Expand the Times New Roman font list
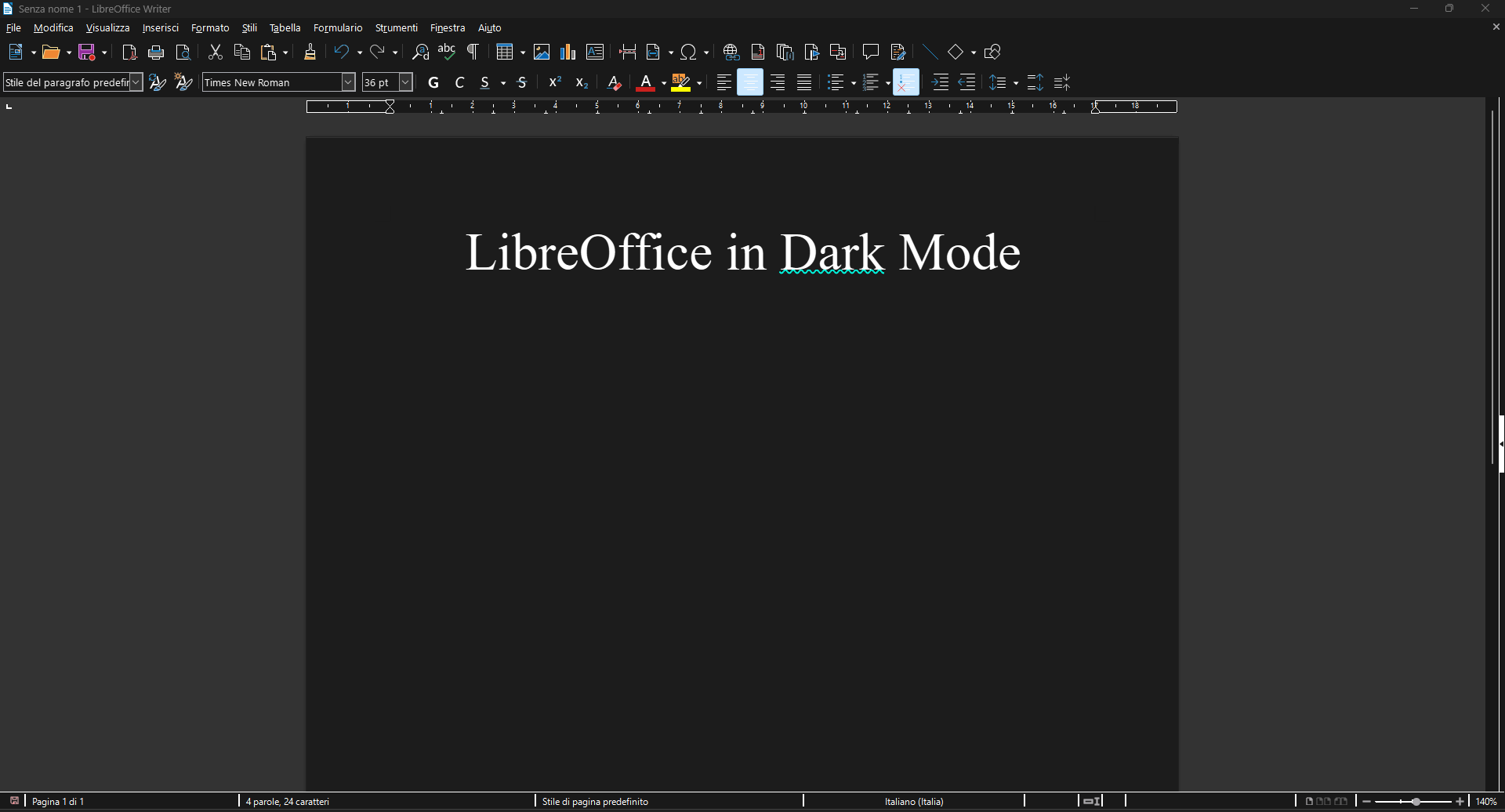Image resolution: width=1505 pixels, height=812 pixels. [349, 82]
